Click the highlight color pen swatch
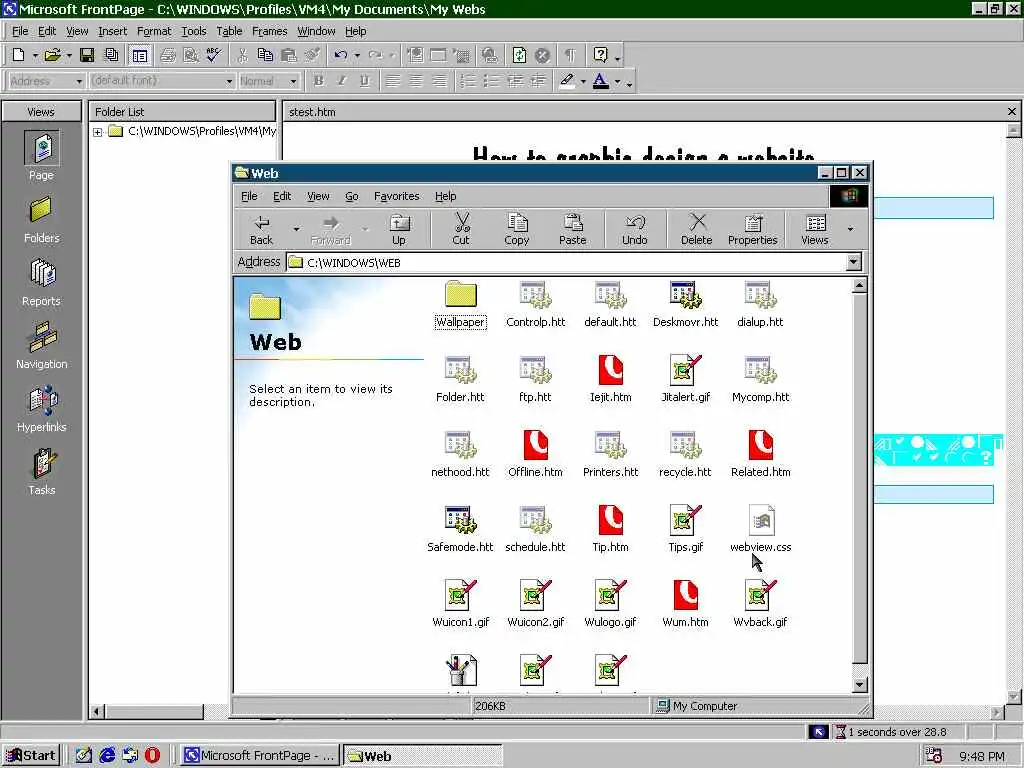The height and width of the screenshot is (768, 1024). [x=567, y=81]
